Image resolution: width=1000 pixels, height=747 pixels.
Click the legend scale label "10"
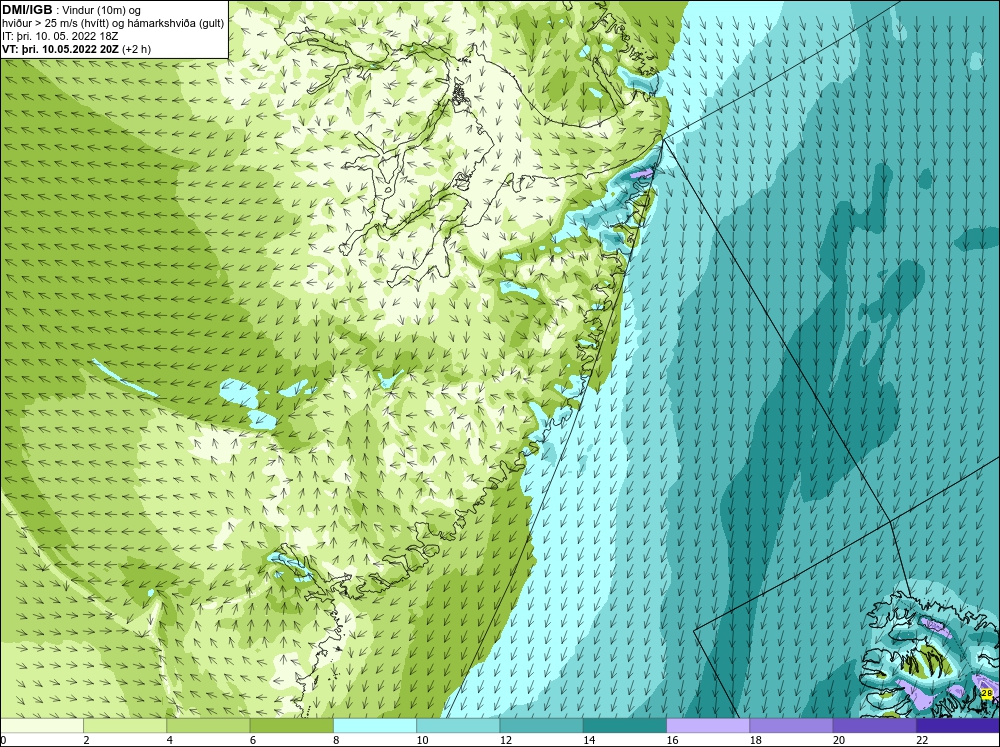pyautogui.click(x=422, y=740)
